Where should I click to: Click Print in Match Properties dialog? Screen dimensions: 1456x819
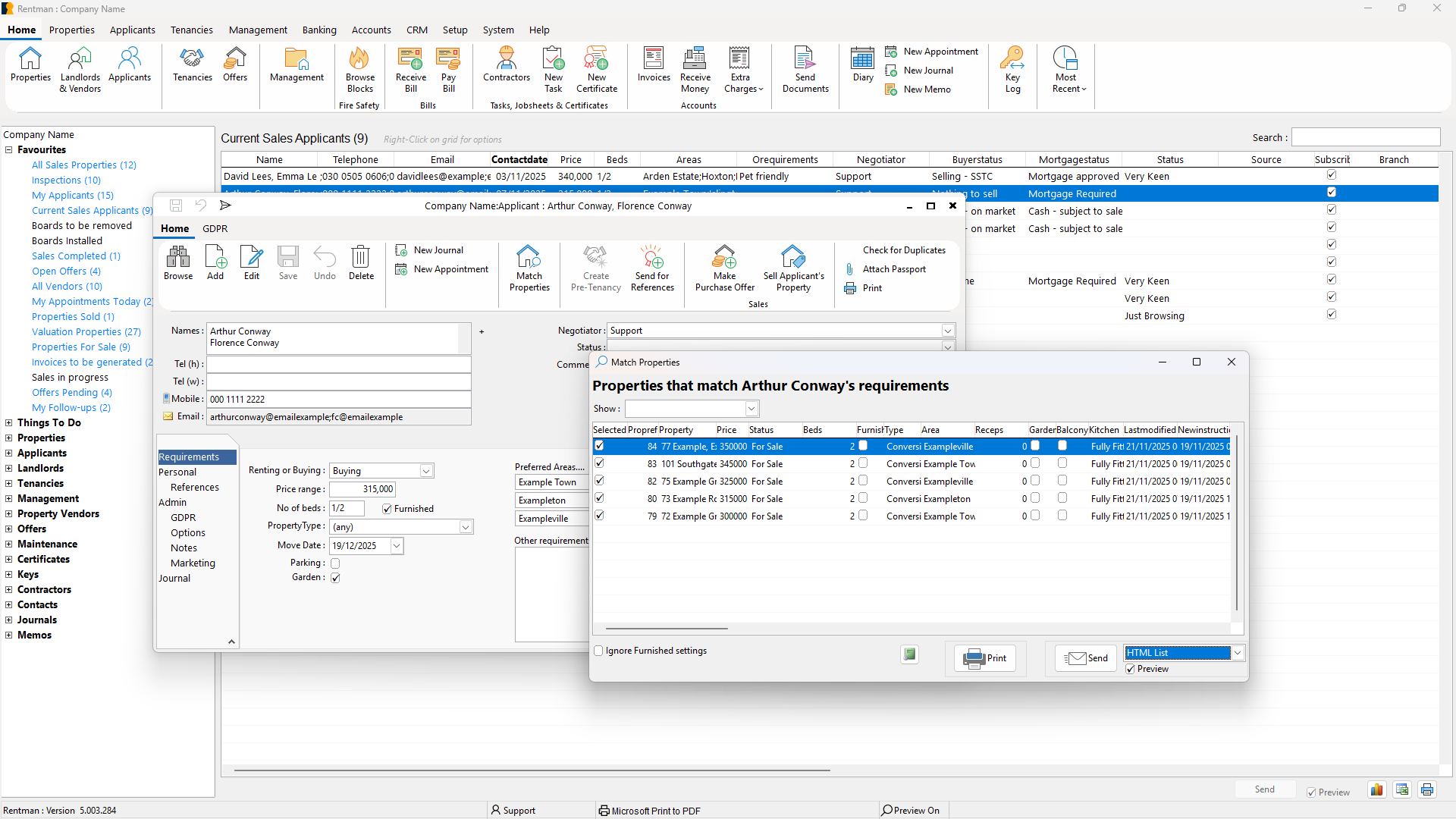984,658
